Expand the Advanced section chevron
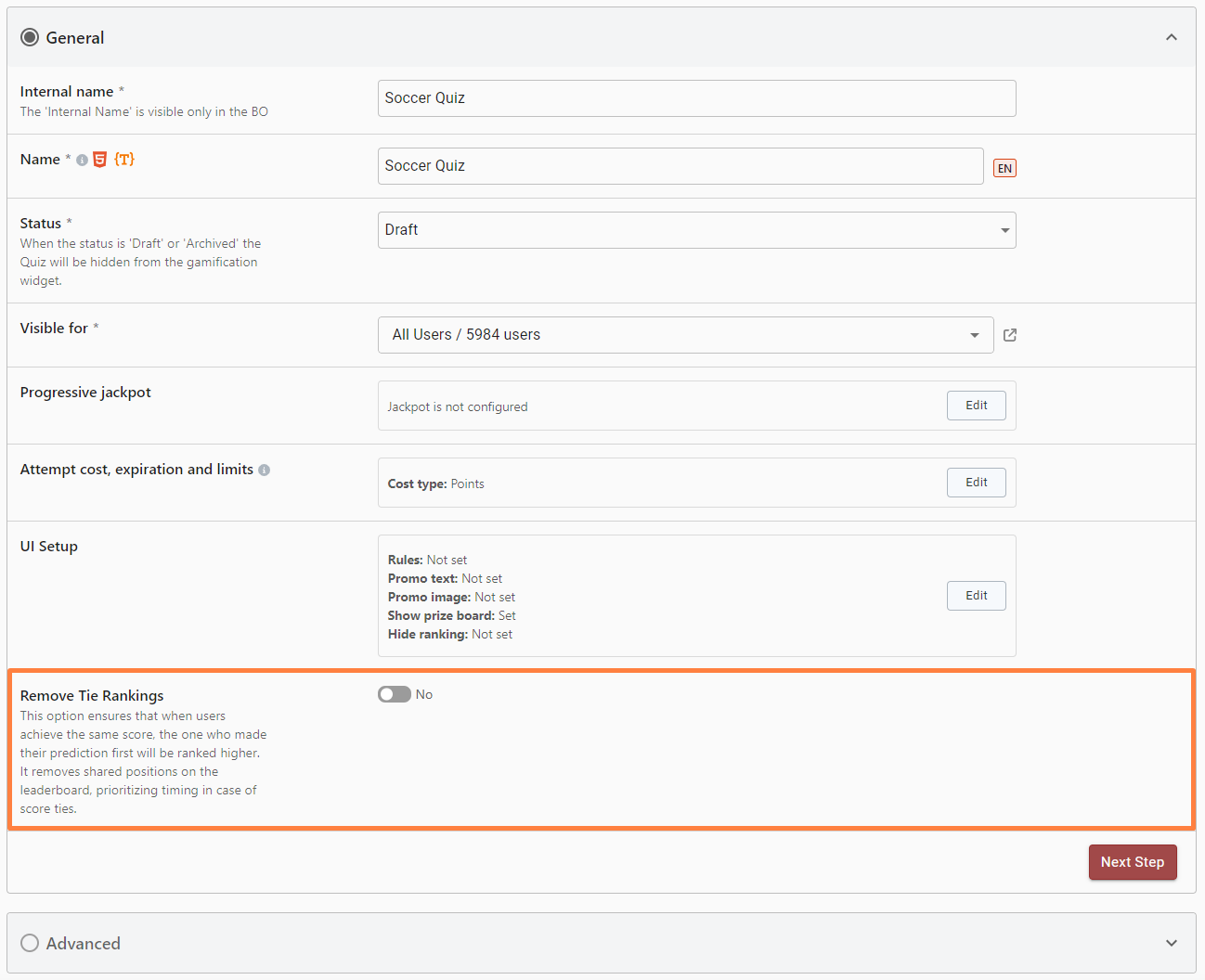The height and width of the screenshot is (980, 1205). (1172, 943)
